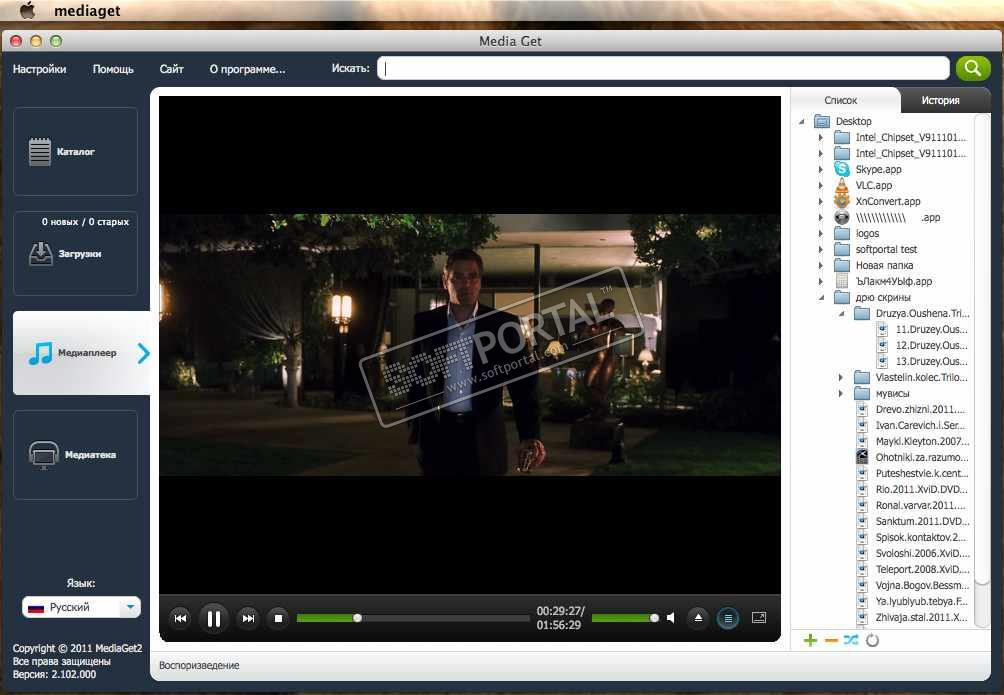Expand the Vlastelin.kolec folder
This screenshot has width=1004, height=695.
(841, 377)
